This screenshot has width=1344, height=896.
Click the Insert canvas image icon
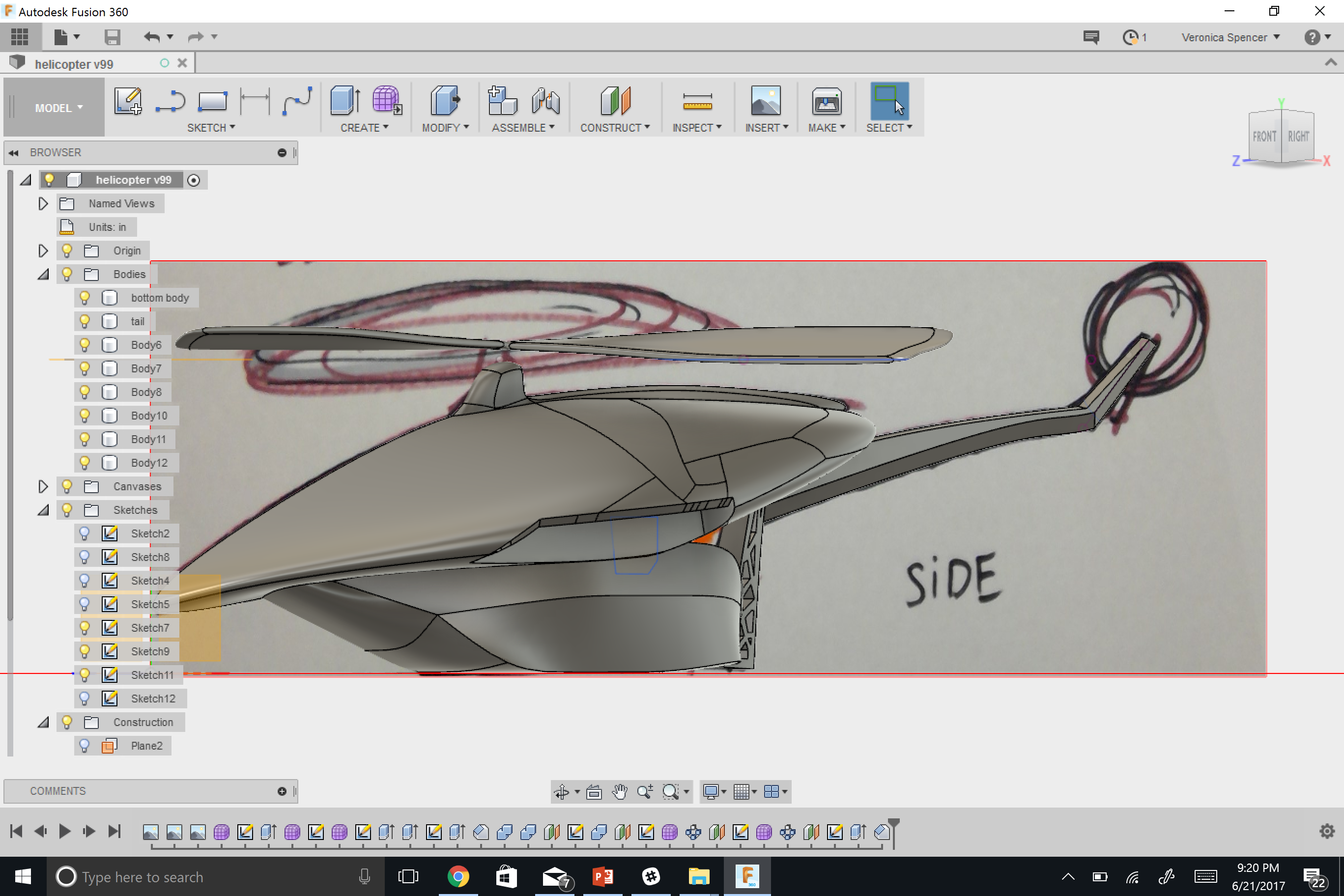click(766, 101)
